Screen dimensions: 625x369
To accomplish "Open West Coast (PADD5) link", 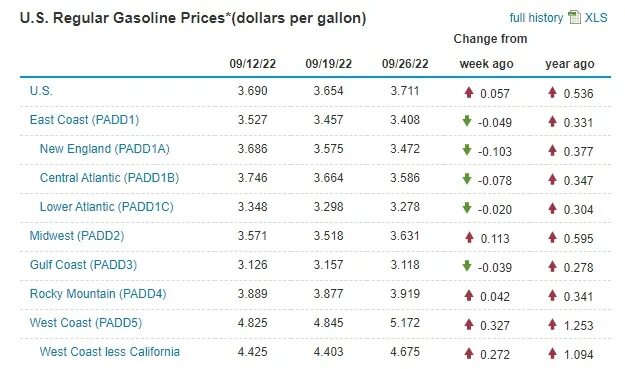I will pyautogui.click(x=86, y=323).
